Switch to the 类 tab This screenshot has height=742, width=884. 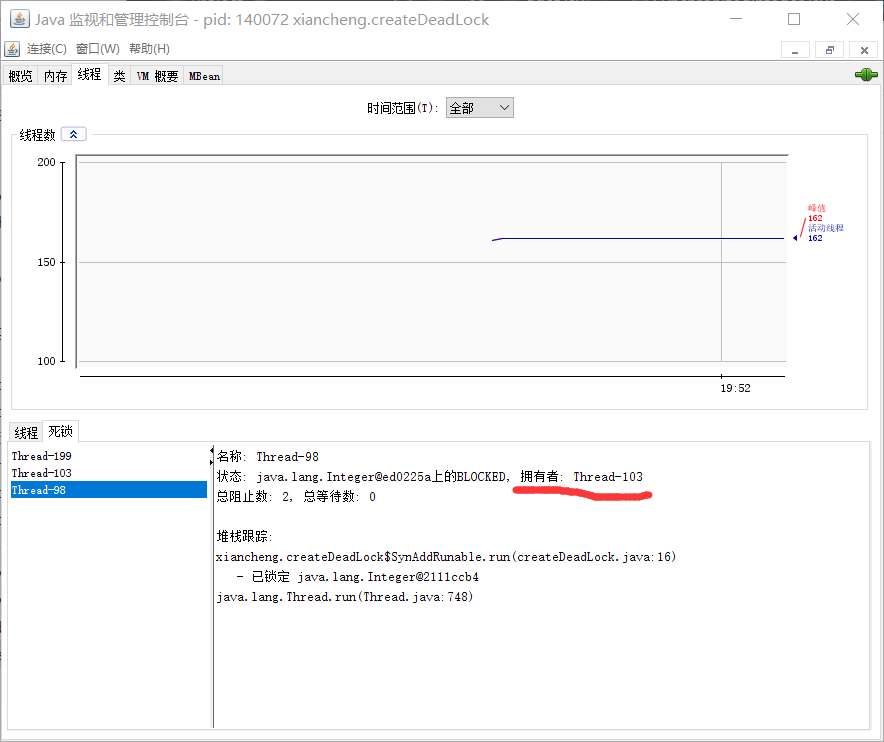[120, 76]
